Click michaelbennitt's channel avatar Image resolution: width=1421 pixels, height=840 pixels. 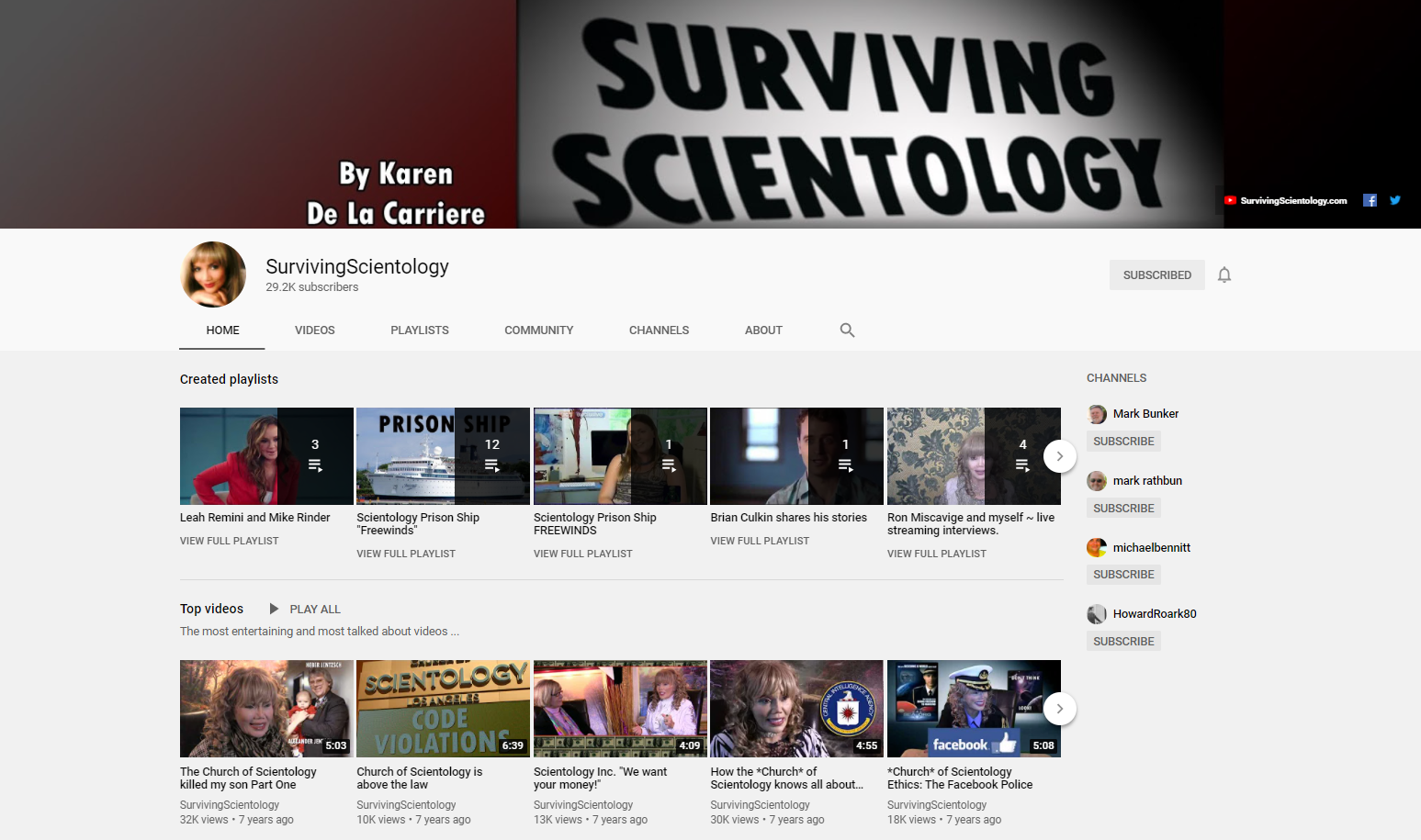coord(1097,548)
